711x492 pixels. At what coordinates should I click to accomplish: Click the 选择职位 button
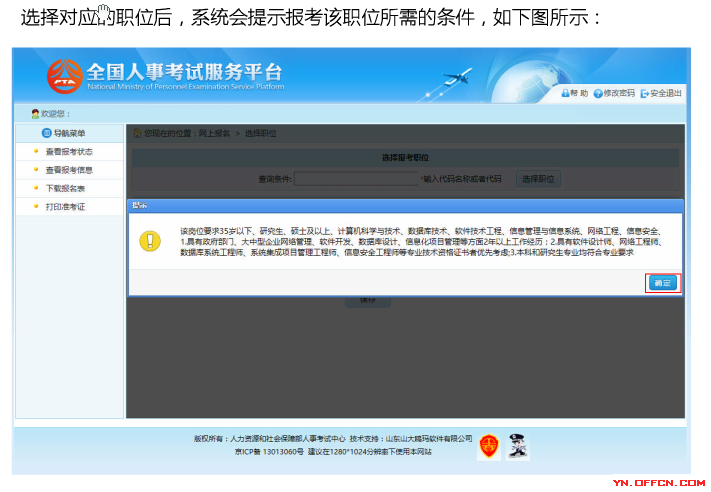pos(538,179)
